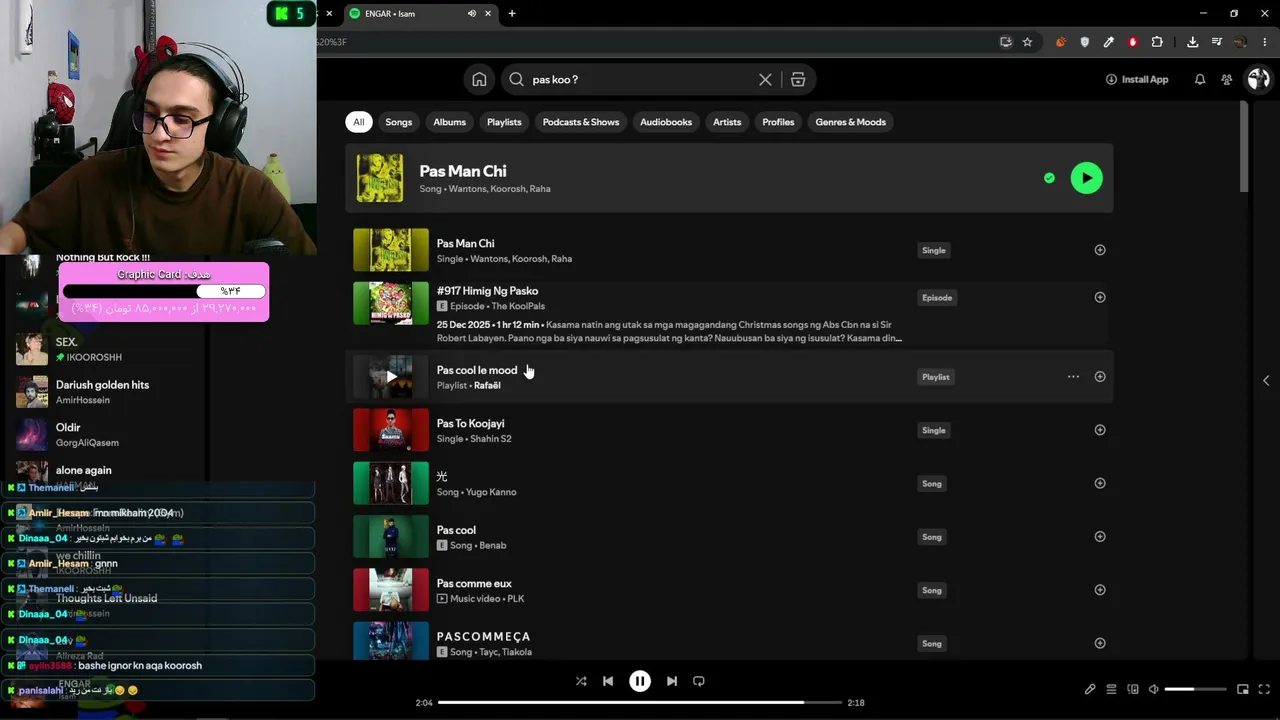The width and height of the screenshot is (1280, 720).
Task: Open The KoolPals show link
Action: (x=518, y=306)
